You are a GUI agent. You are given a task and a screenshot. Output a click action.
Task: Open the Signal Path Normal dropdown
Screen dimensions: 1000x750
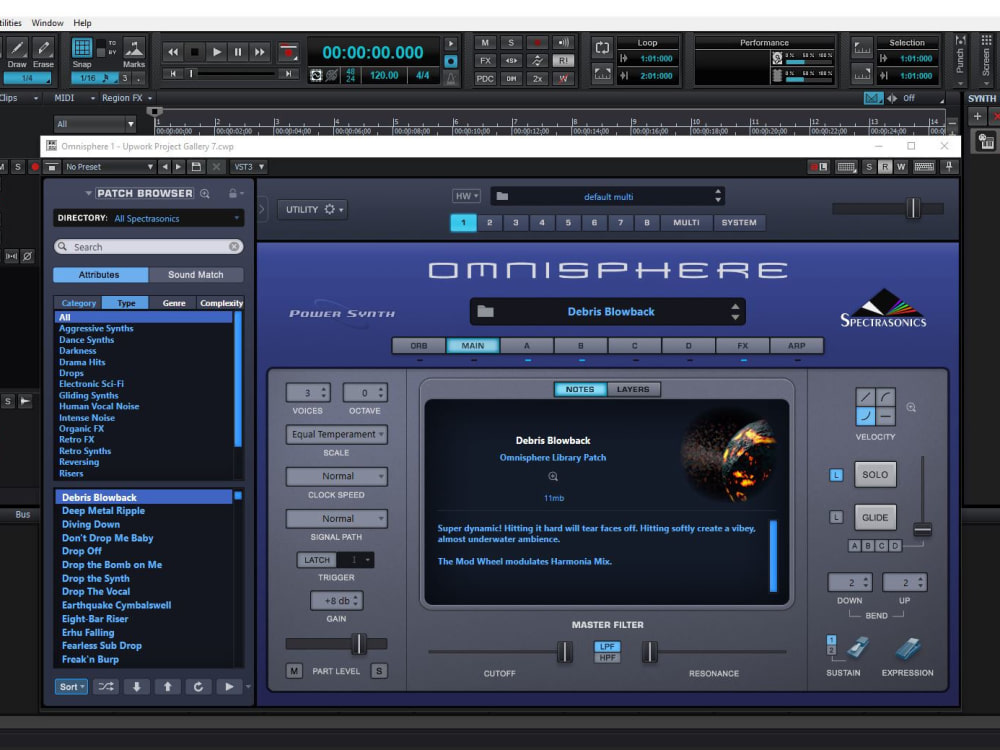coord(337,518)
